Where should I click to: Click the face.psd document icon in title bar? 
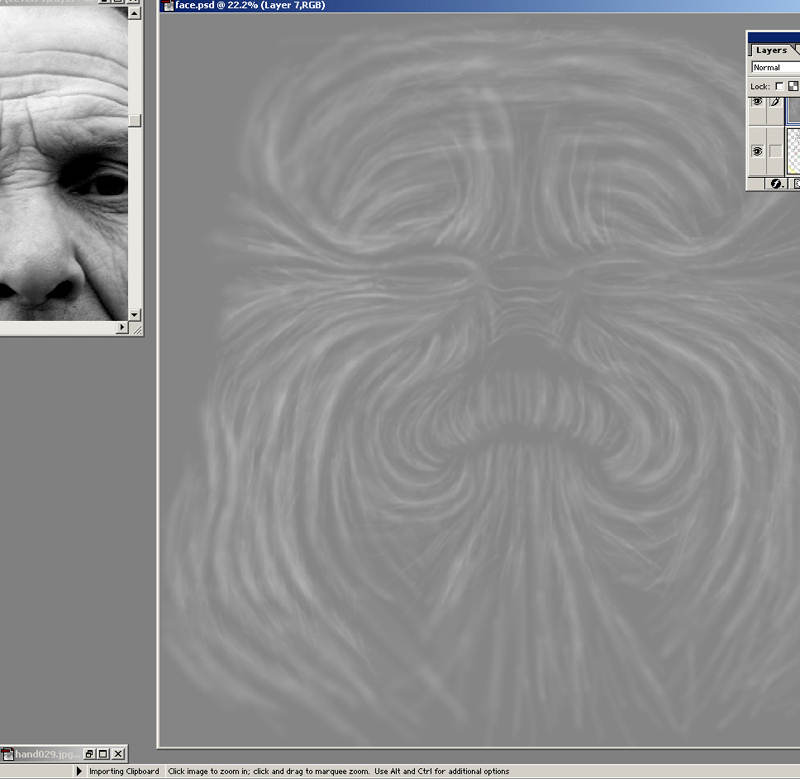167,5
